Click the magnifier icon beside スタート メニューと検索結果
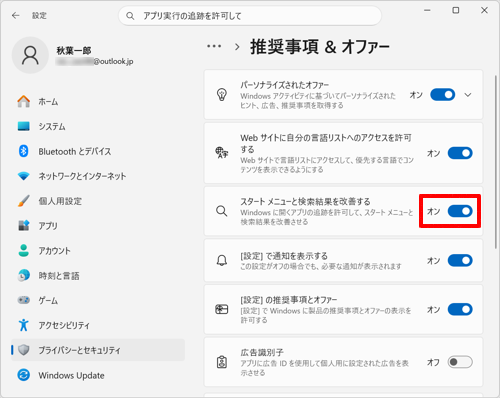 point(222,211)
